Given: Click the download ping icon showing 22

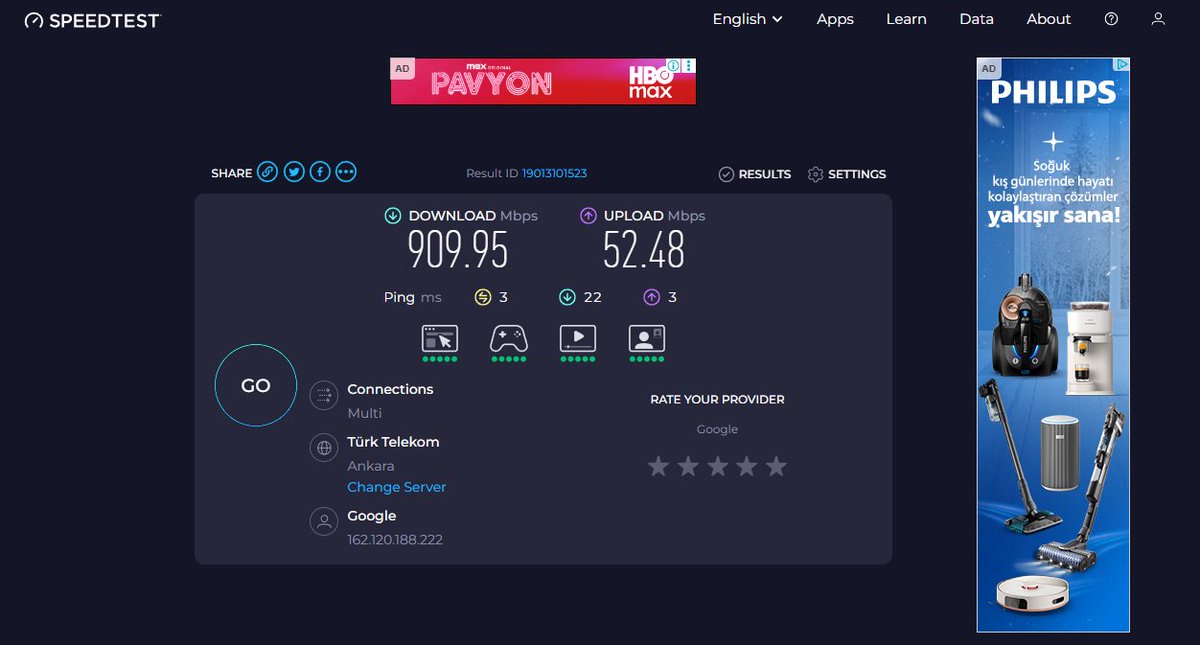Looking at the screenshot, I should [x=567, y=297].
